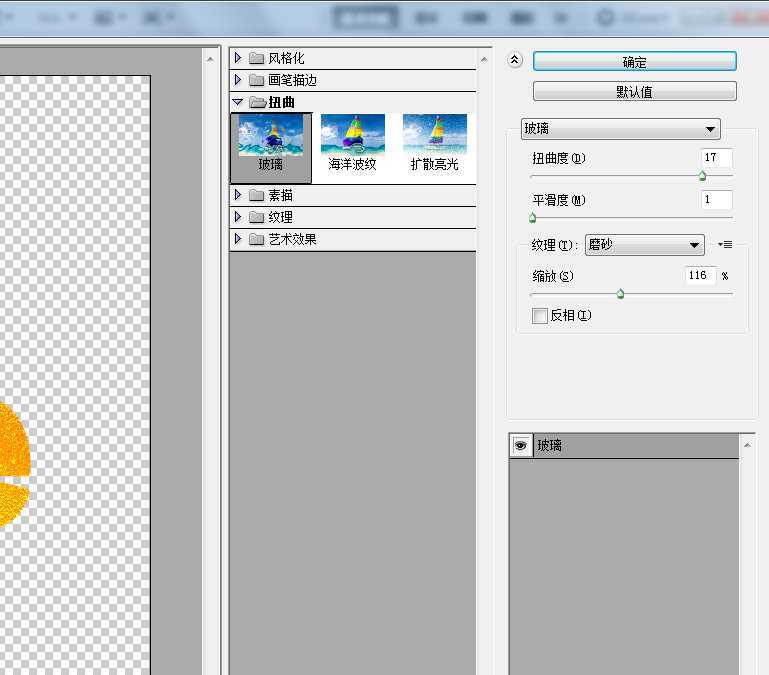The image size is (769, 675).
Task: Enable the 反相 checkbox
Action: (540, 316)
